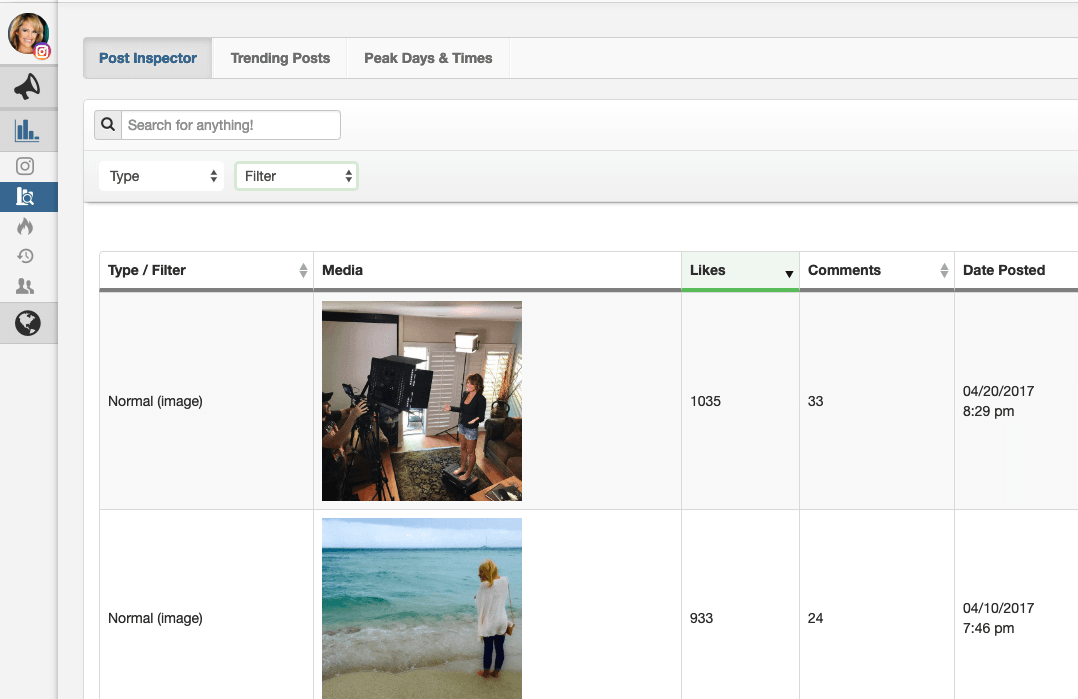The height and width of the screenshot is (699, 1078).
Task: Toggle sorting on the Comments column
Action: pyautogui.click(x=944, y=270)
